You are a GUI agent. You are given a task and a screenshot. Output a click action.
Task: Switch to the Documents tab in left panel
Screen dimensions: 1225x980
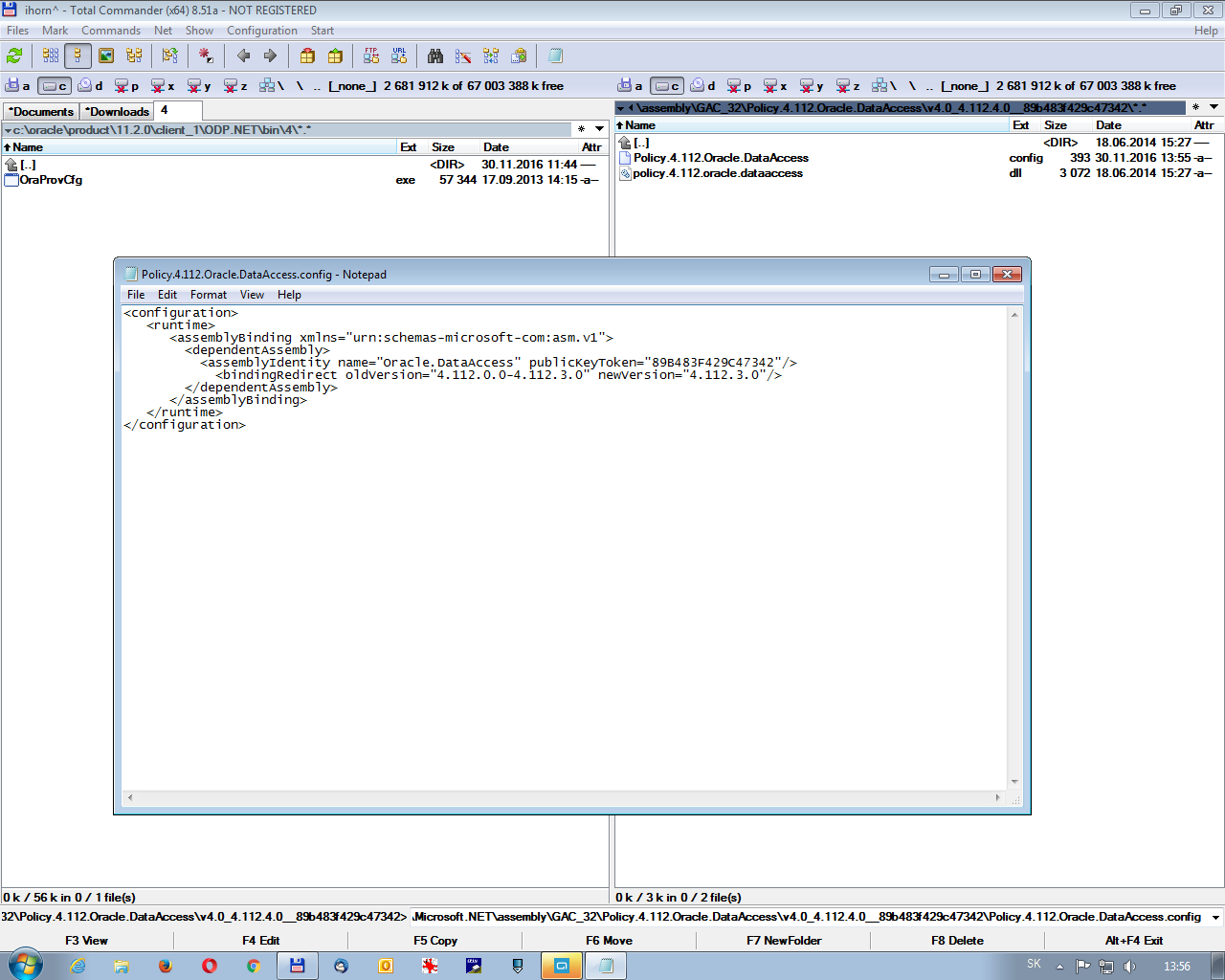(40, 112)
